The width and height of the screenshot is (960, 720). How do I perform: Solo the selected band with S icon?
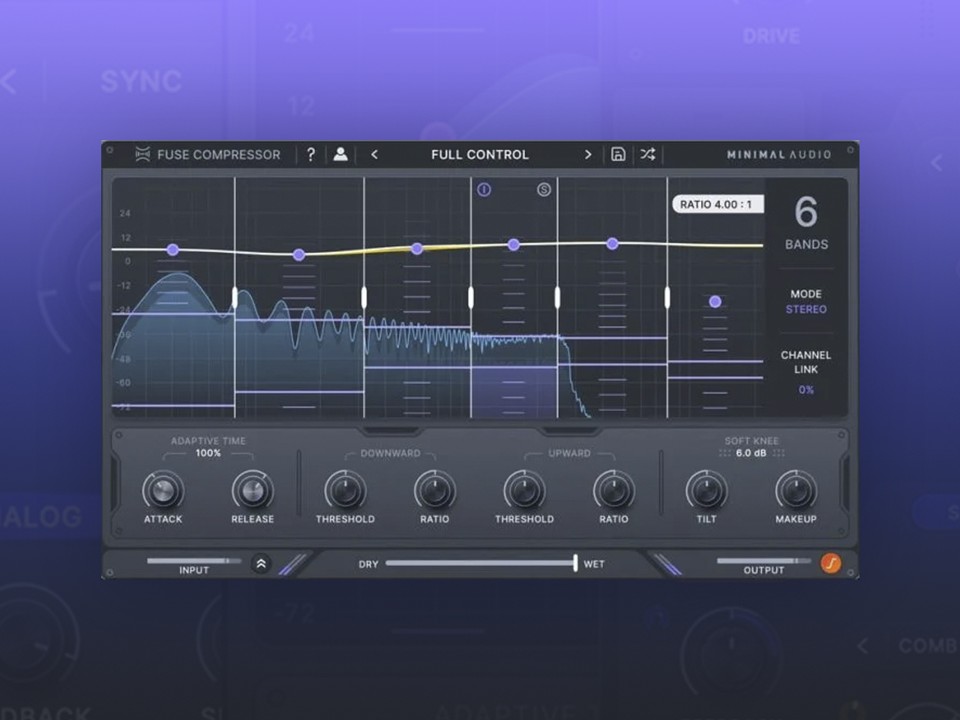pos(544,190)
